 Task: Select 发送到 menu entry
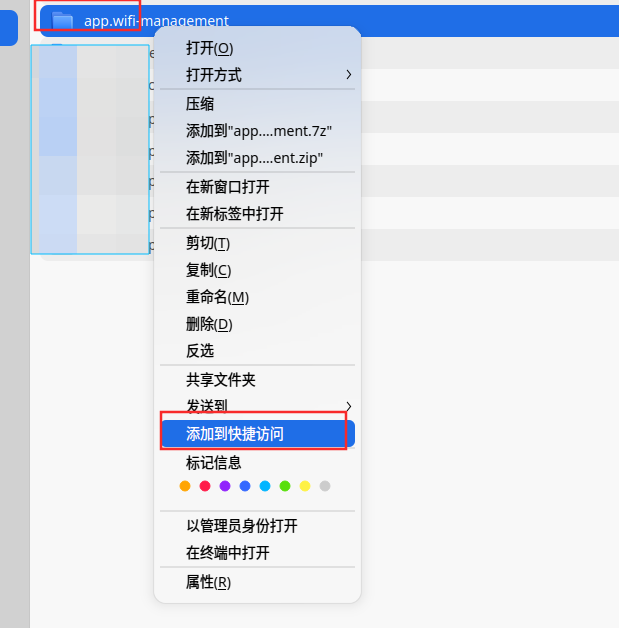[x=257, y=407]
